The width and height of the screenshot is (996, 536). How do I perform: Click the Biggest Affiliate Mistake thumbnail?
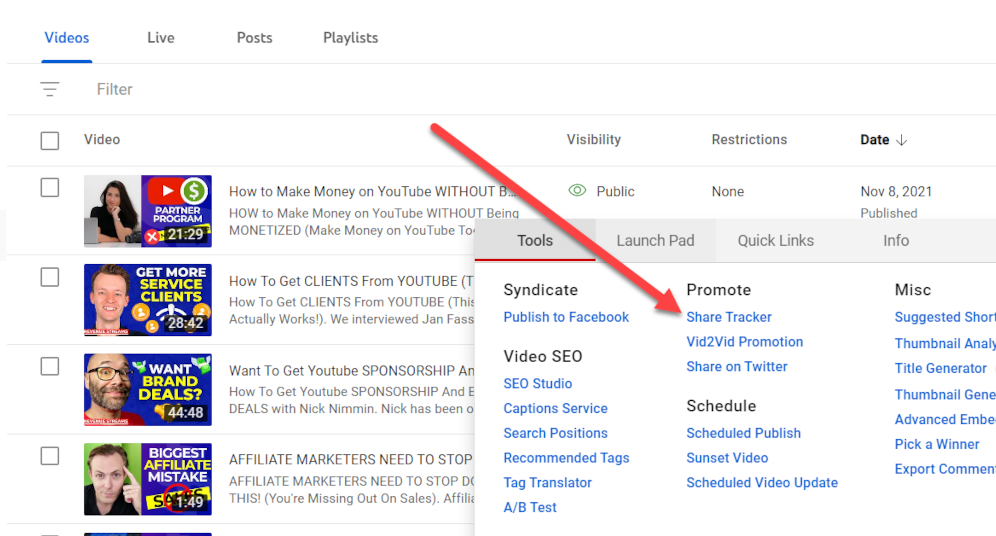pyautogui.click(x=148, y=479)
